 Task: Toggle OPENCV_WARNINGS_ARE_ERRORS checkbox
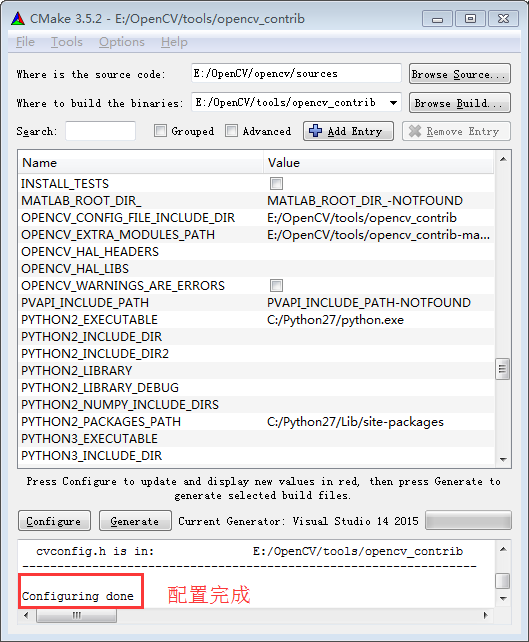276,285
